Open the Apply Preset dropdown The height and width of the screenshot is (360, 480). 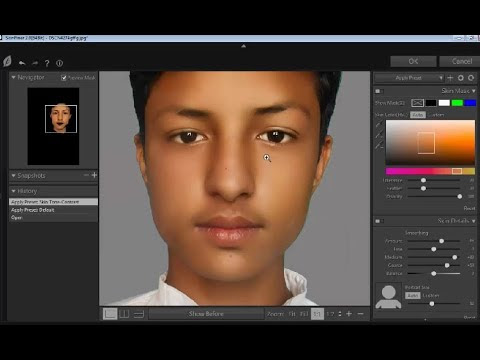[409, 78]
